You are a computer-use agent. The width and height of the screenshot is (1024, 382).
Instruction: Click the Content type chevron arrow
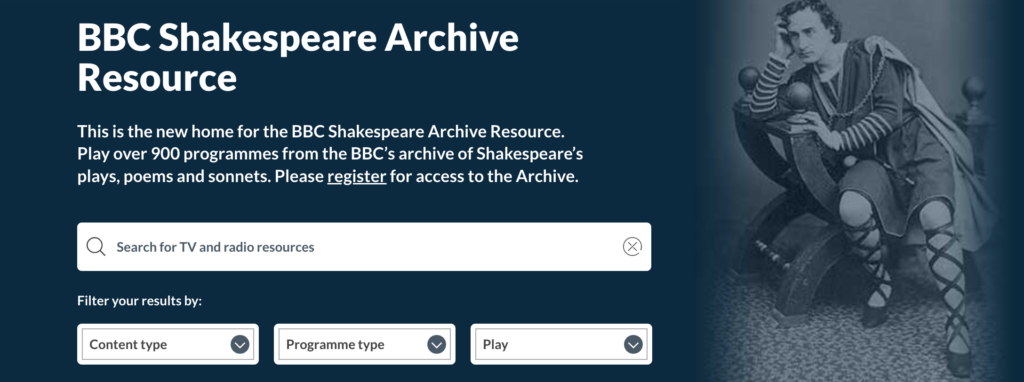(x=240, y=345)
